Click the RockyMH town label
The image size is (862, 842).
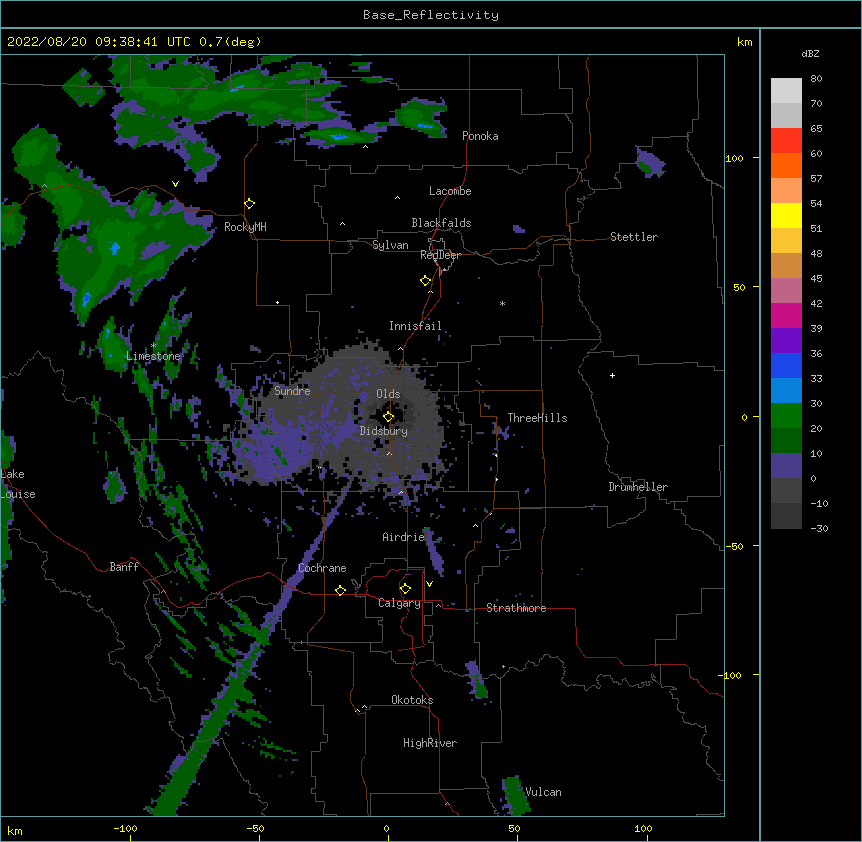[245, 227]
